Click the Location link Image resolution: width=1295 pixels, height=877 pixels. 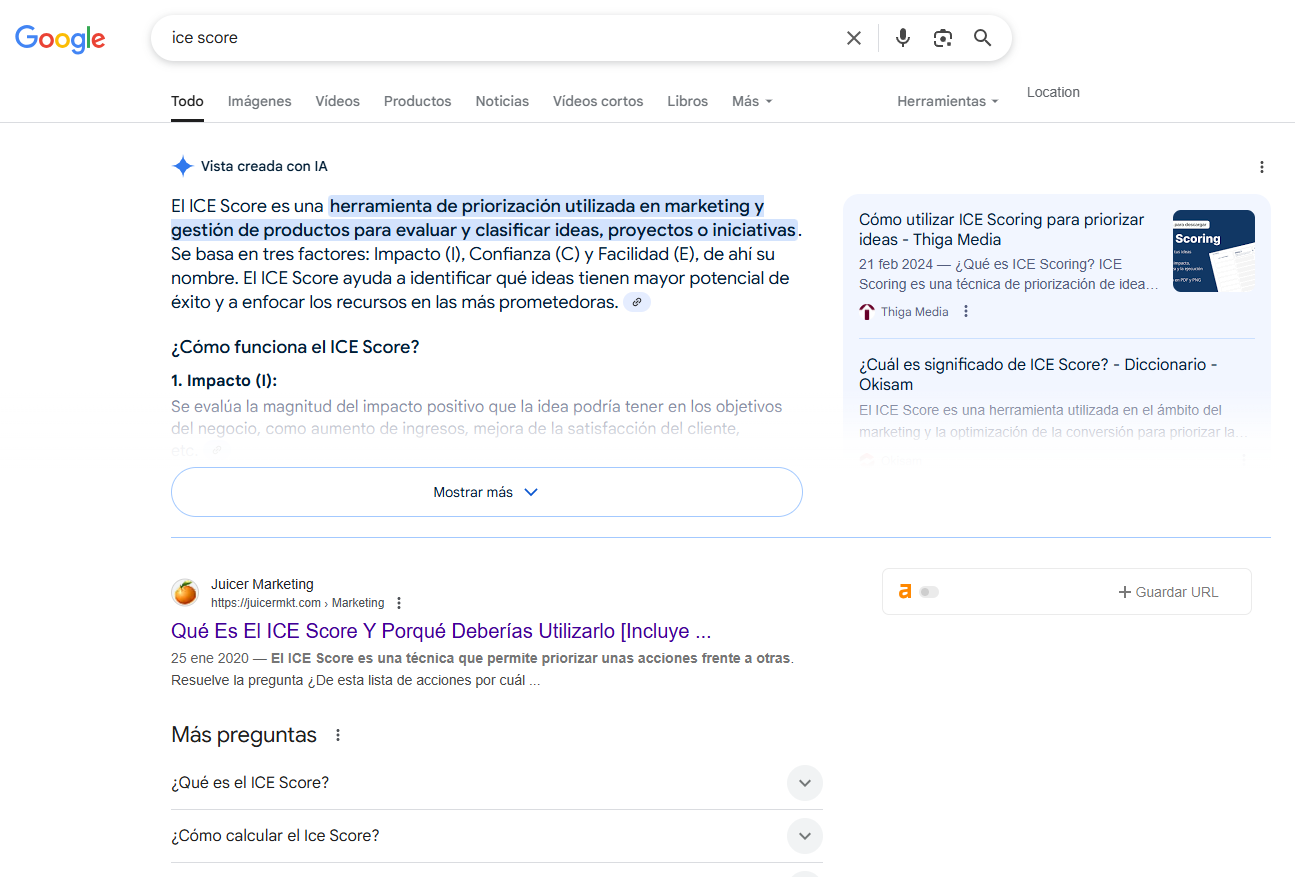[x=1053, y=92]
